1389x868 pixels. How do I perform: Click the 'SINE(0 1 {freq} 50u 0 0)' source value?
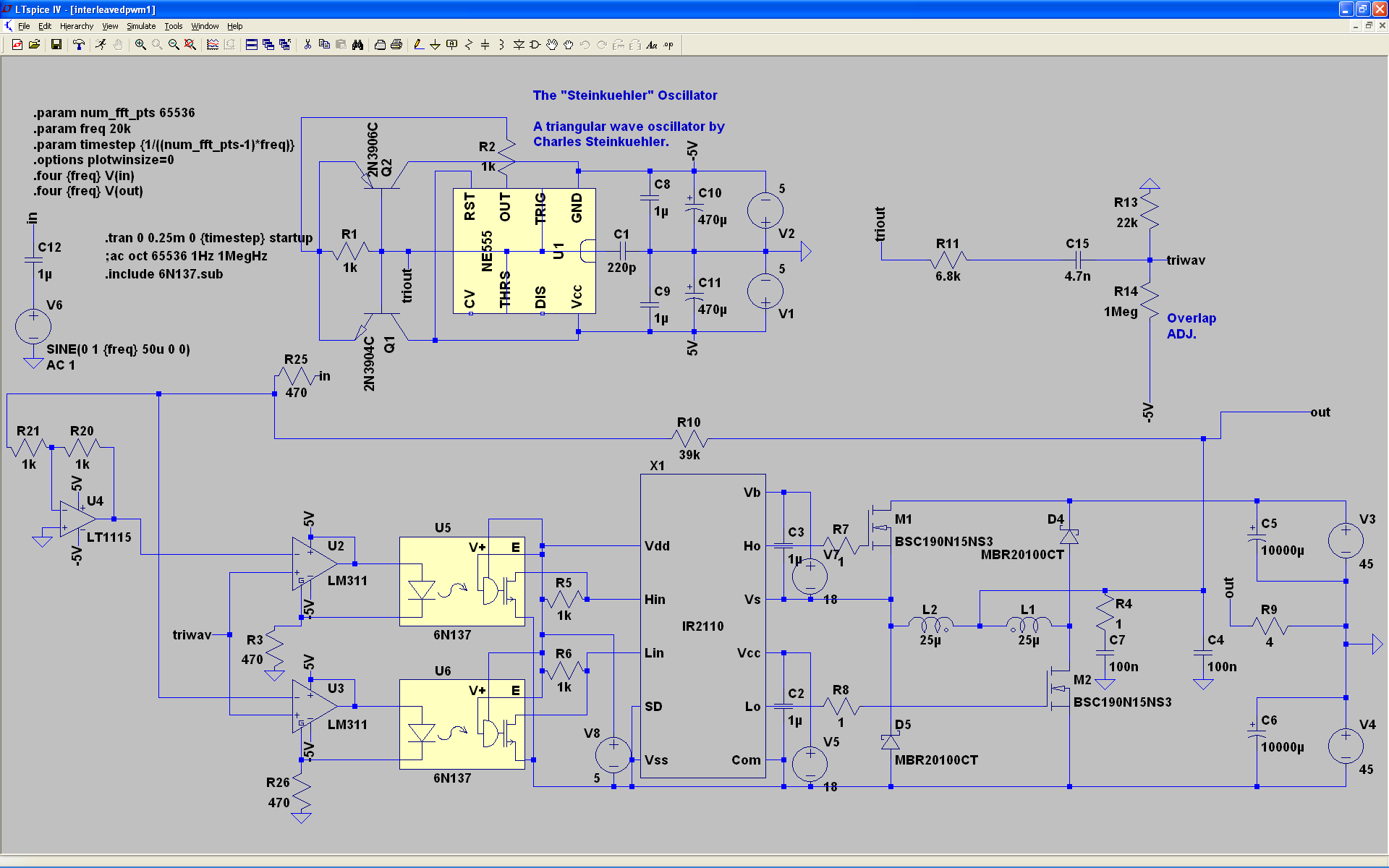(119, 349)
